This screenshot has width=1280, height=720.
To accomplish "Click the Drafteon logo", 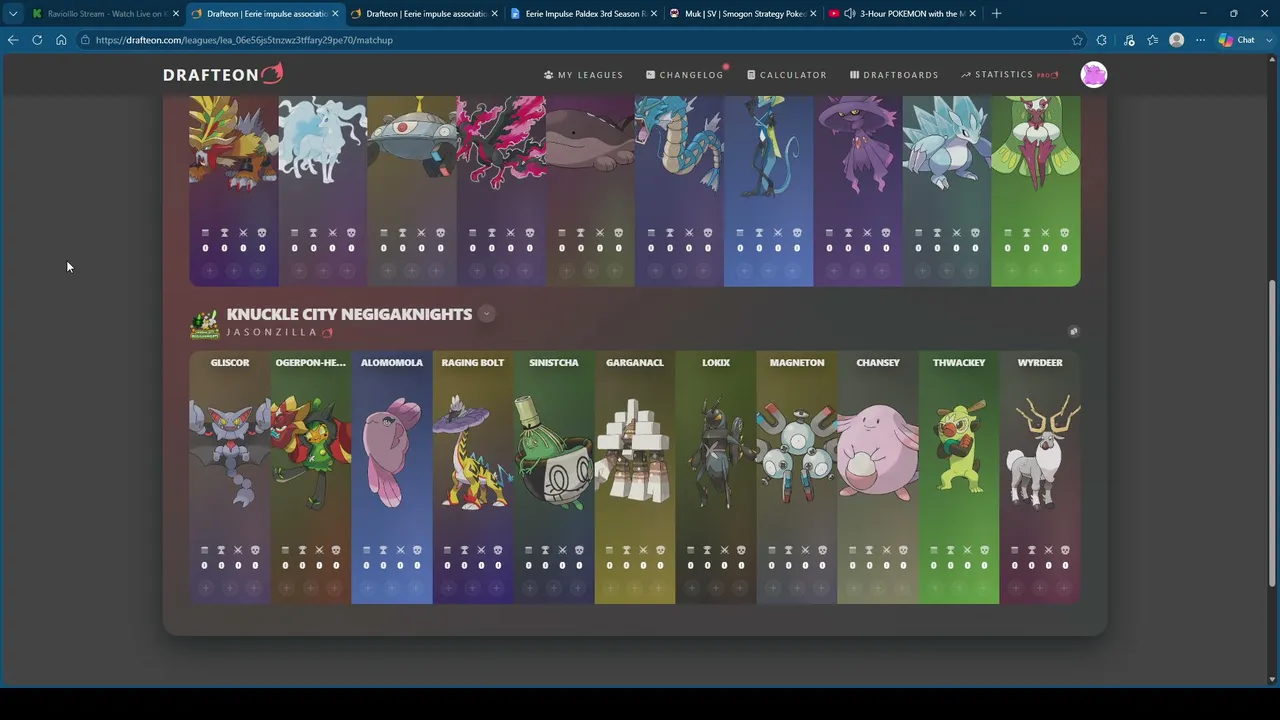I will click(x=223, y=74).
